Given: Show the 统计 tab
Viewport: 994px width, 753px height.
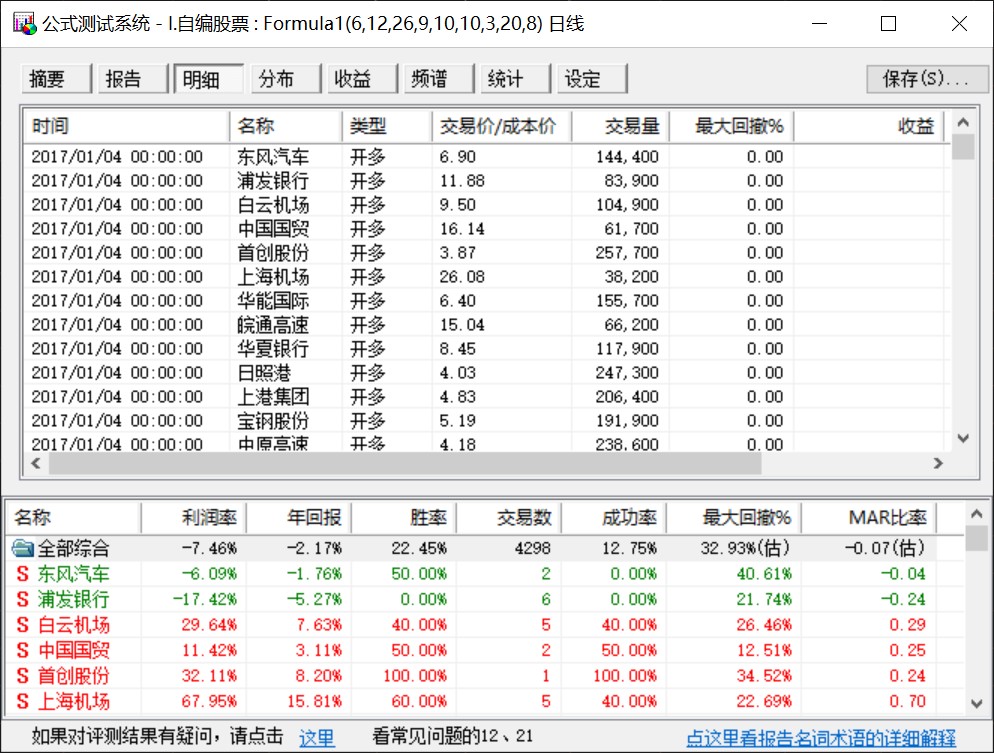Looking at the screenshot, I should pyautogui.click(x=515, y=79).
